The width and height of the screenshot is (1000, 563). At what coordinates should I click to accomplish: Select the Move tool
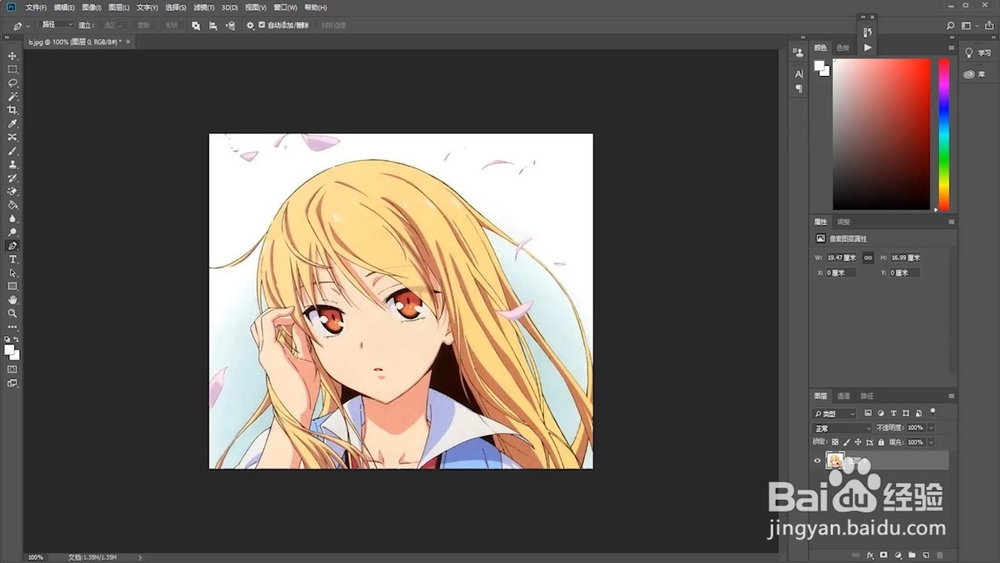(x=12, y=56)
